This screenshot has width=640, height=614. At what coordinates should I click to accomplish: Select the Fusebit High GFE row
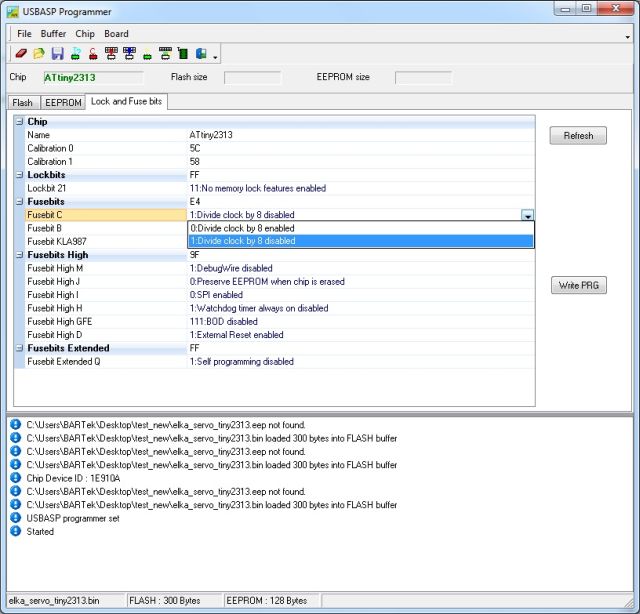pyautogui.click(x=280, y=322)
